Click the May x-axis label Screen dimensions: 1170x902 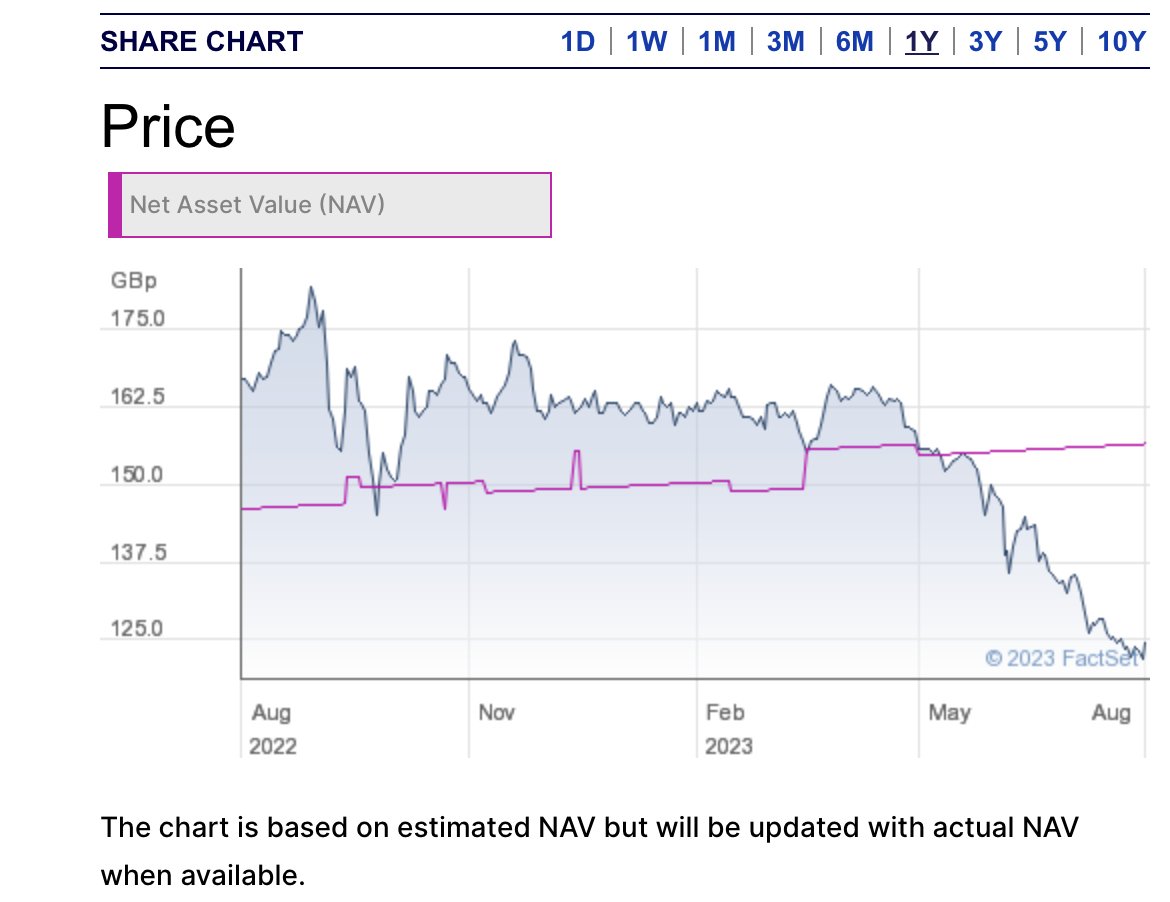pos(949,712)
